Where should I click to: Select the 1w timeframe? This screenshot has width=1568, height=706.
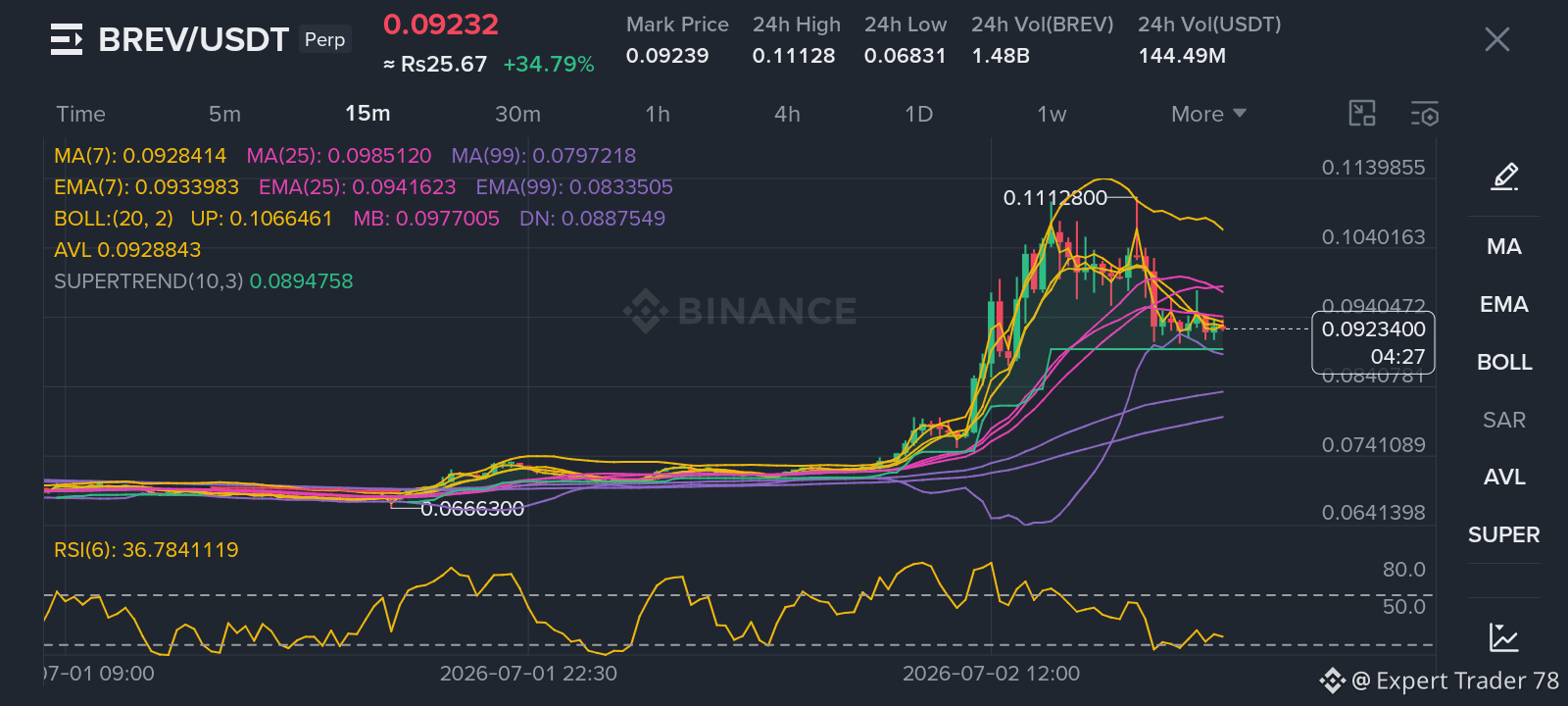1052,114
